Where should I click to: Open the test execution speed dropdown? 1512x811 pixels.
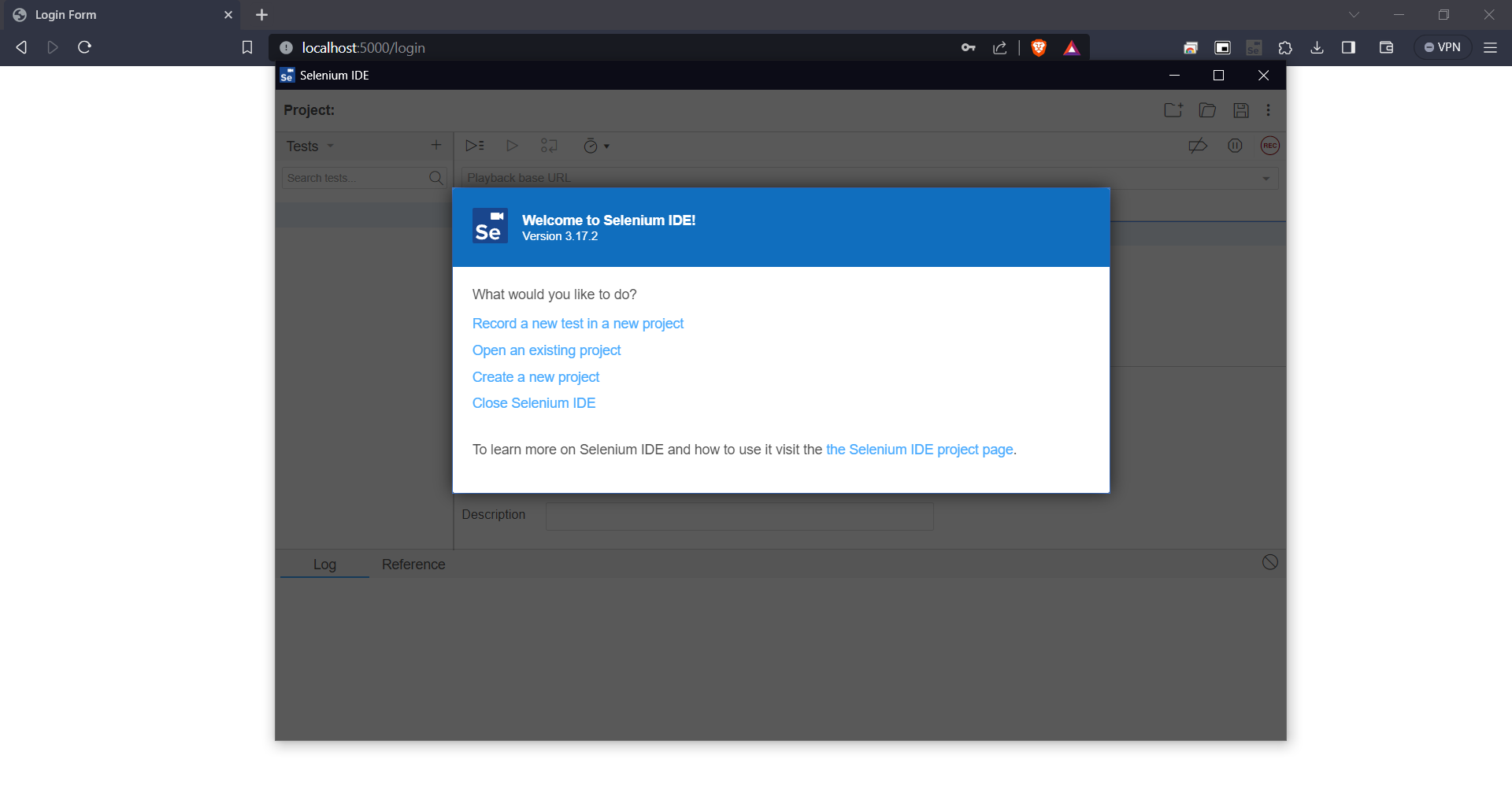(596, 146)
